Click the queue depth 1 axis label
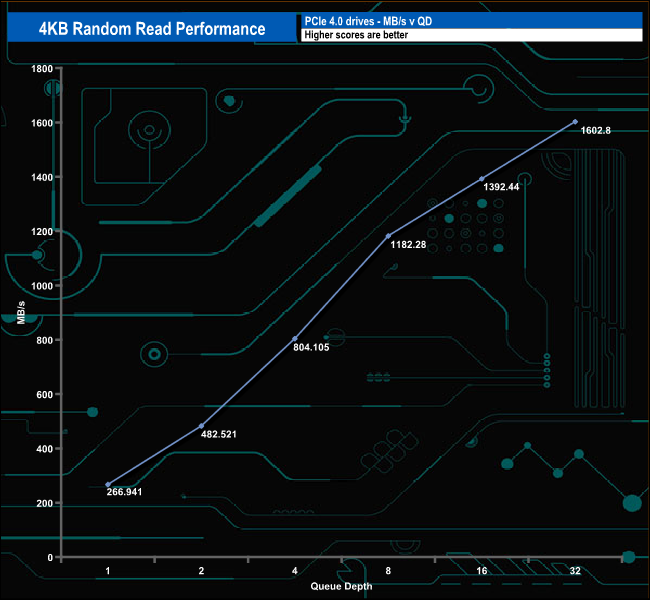Viewport: 650px width, 600px height. pyautogui.click(x=108, y=571)
